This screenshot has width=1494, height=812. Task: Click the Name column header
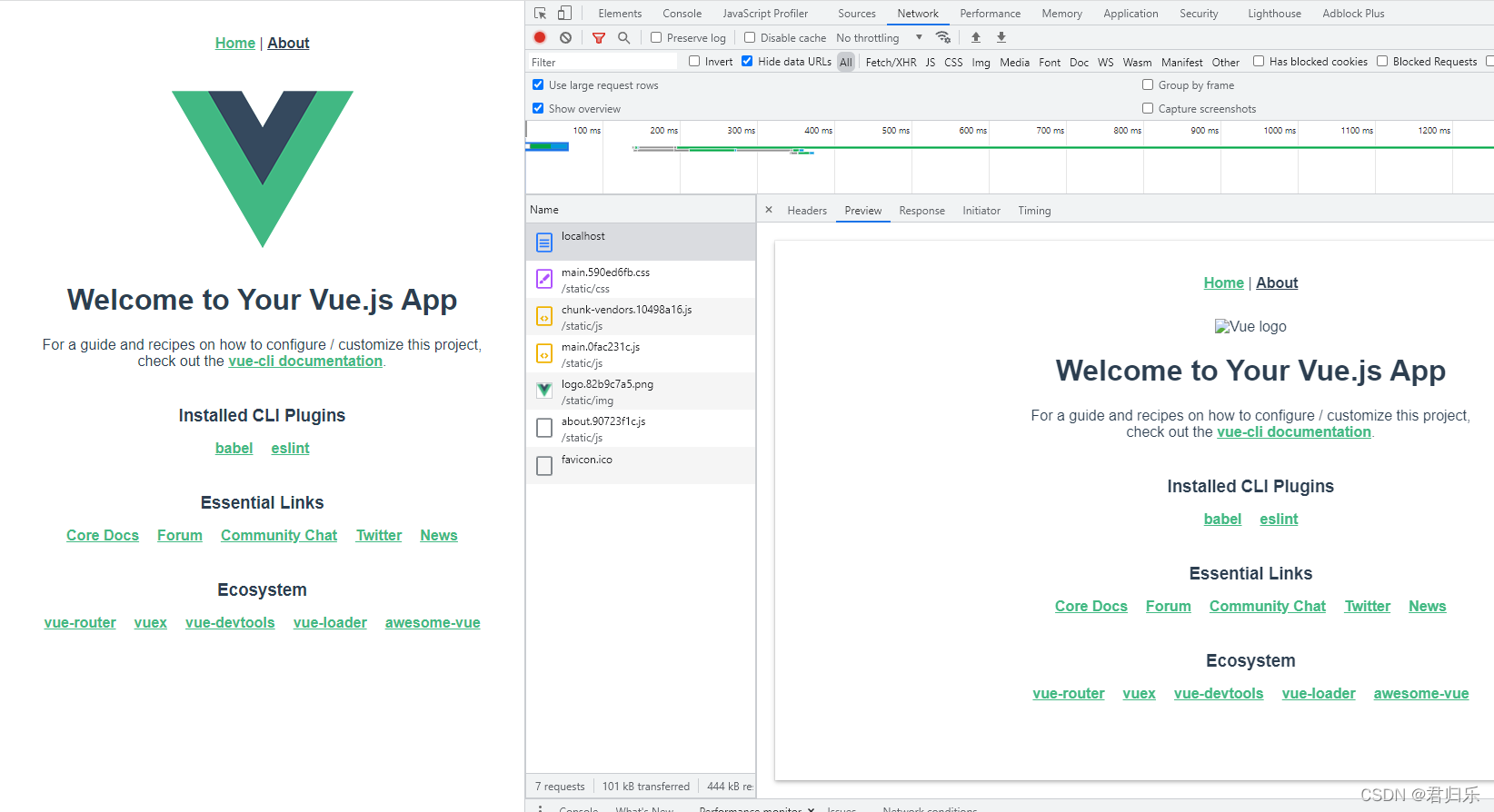click(641, 210)
